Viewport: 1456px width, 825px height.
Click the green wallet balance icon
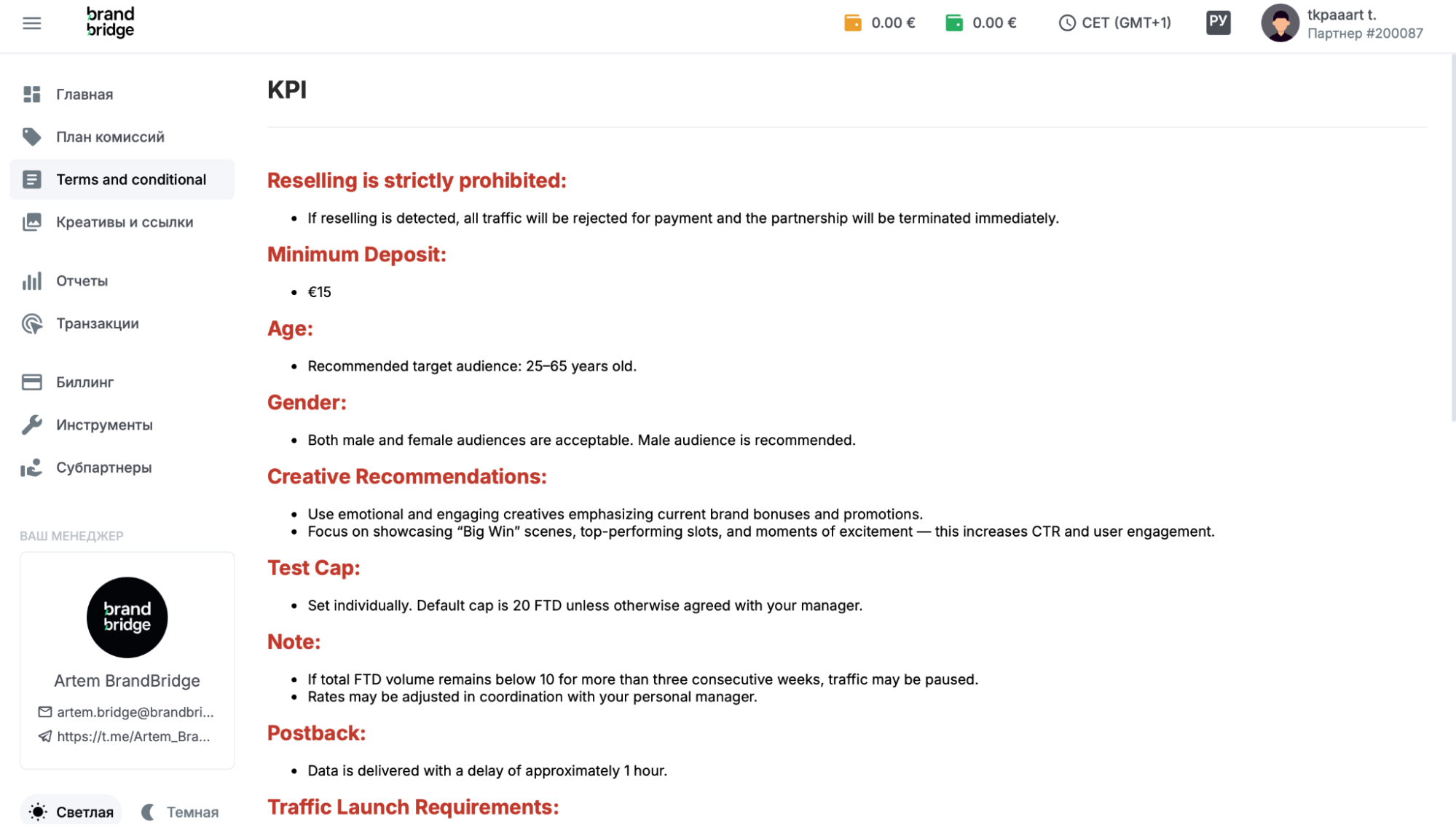coord(953,23)
